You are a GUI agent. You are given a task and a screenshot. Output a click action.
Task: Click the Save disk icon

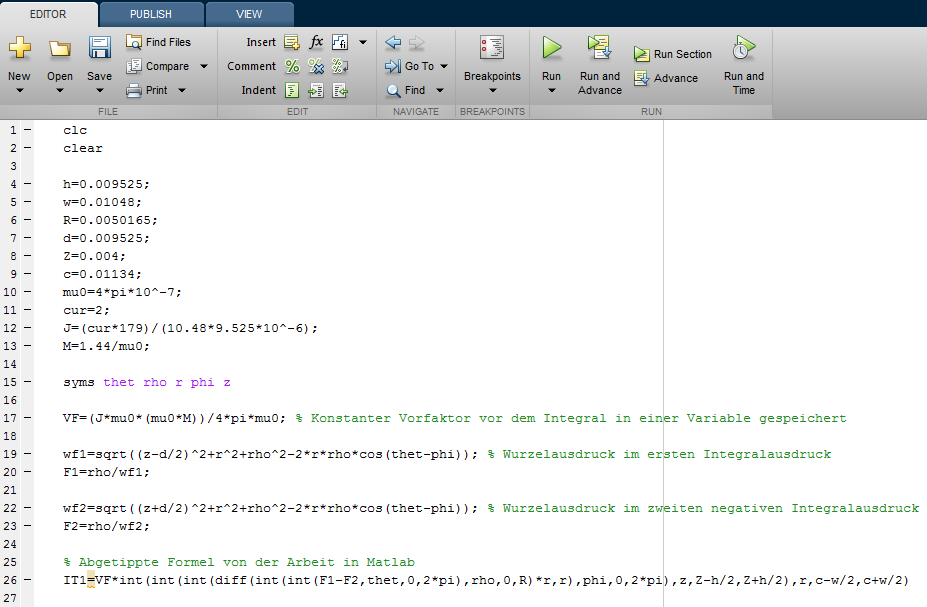99,48
